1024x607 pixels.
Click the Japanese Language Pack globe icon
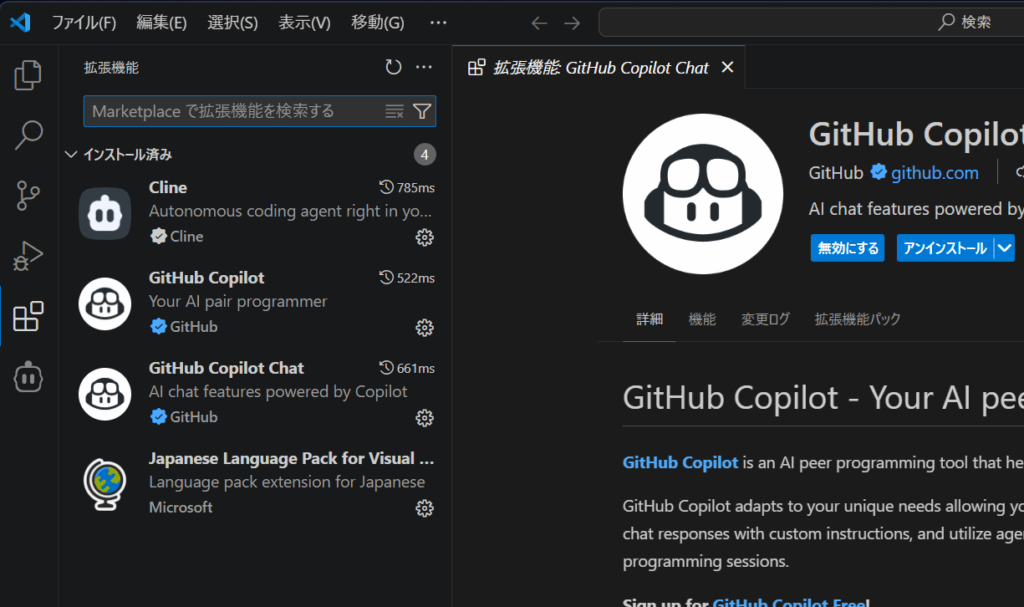[104, 484]
